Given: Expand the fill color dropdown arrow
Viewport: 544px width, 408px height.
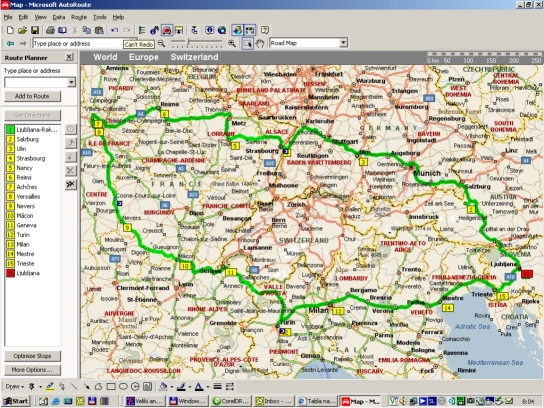Looking at the screenshot, I should [171, 387].
